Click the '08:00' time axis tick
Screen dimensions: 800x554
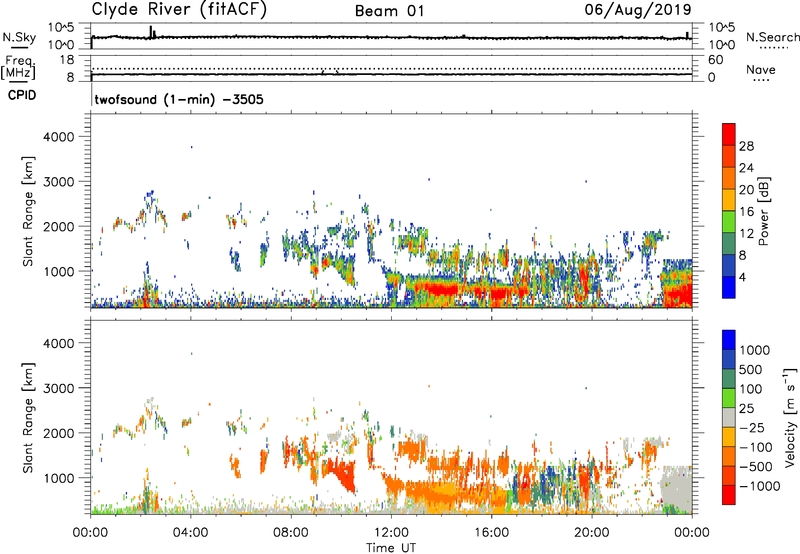291,533
